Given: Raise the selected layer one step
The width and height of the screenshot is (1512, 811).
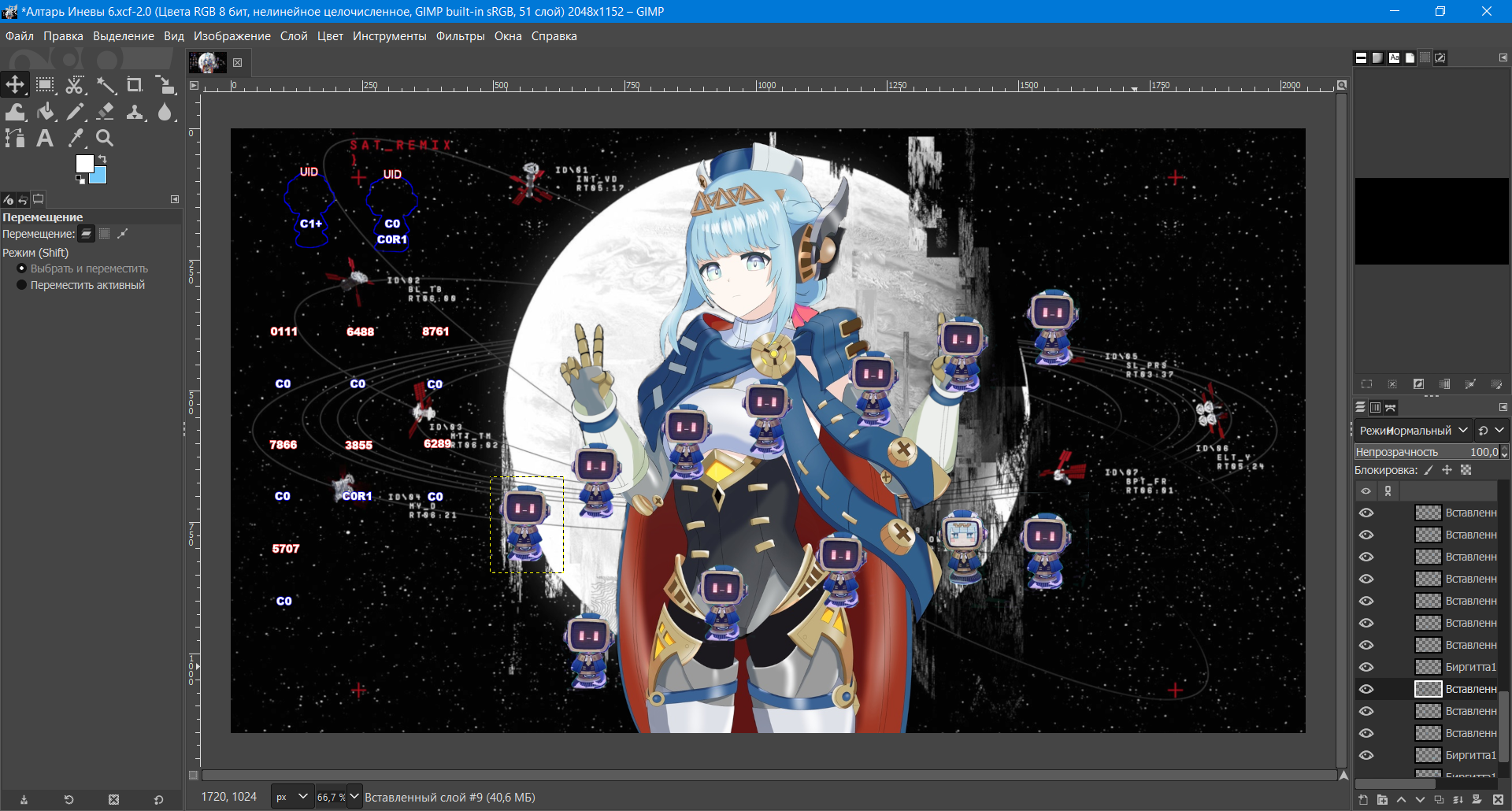Looking at the screenshot, I should pyautogui.click(x=1401, y=800).
